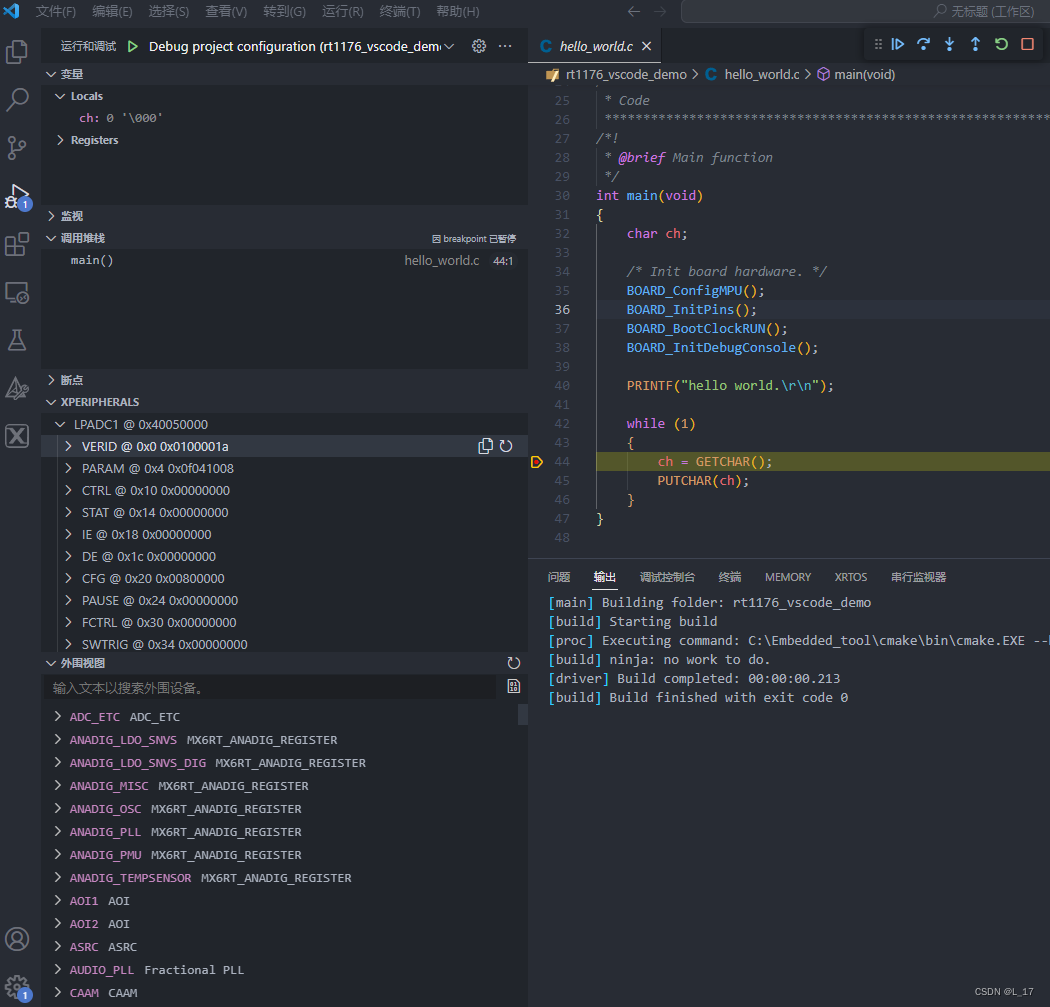This screenshot has height=1007, width=1050.
Task: Open the debug configuration gear icon
Action: pyautogui.click(x=478, y=45)
